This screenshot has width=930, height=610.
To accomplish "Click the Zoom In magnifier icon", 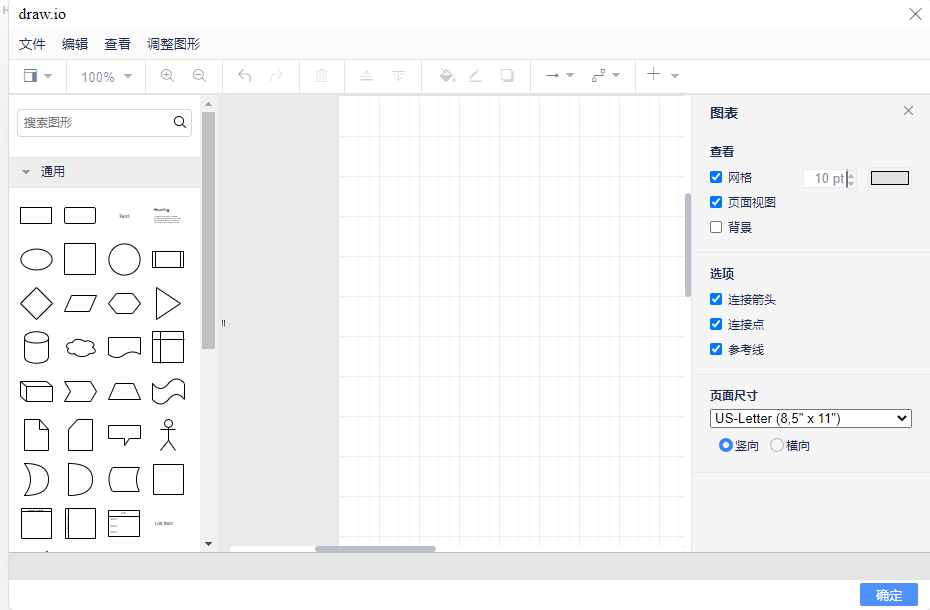I will tap(167, 75).
